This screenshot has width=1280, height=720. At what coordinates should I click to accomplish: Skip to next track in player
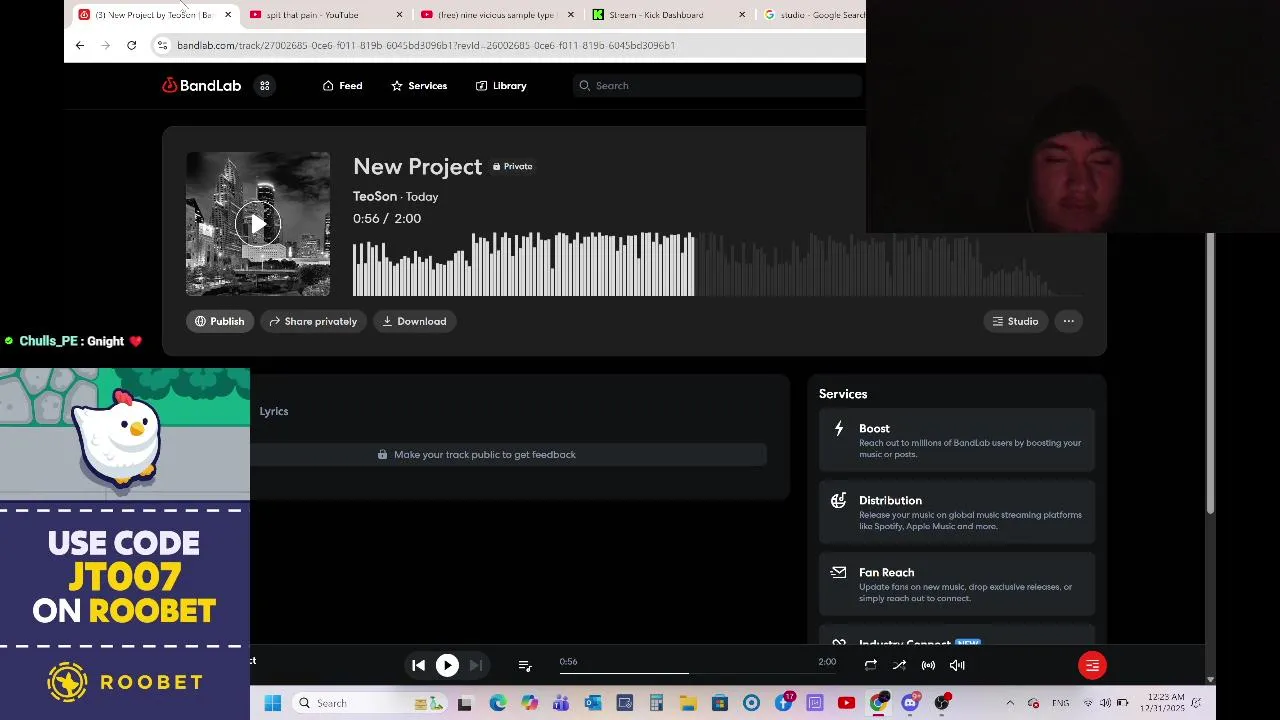point(476,665)
